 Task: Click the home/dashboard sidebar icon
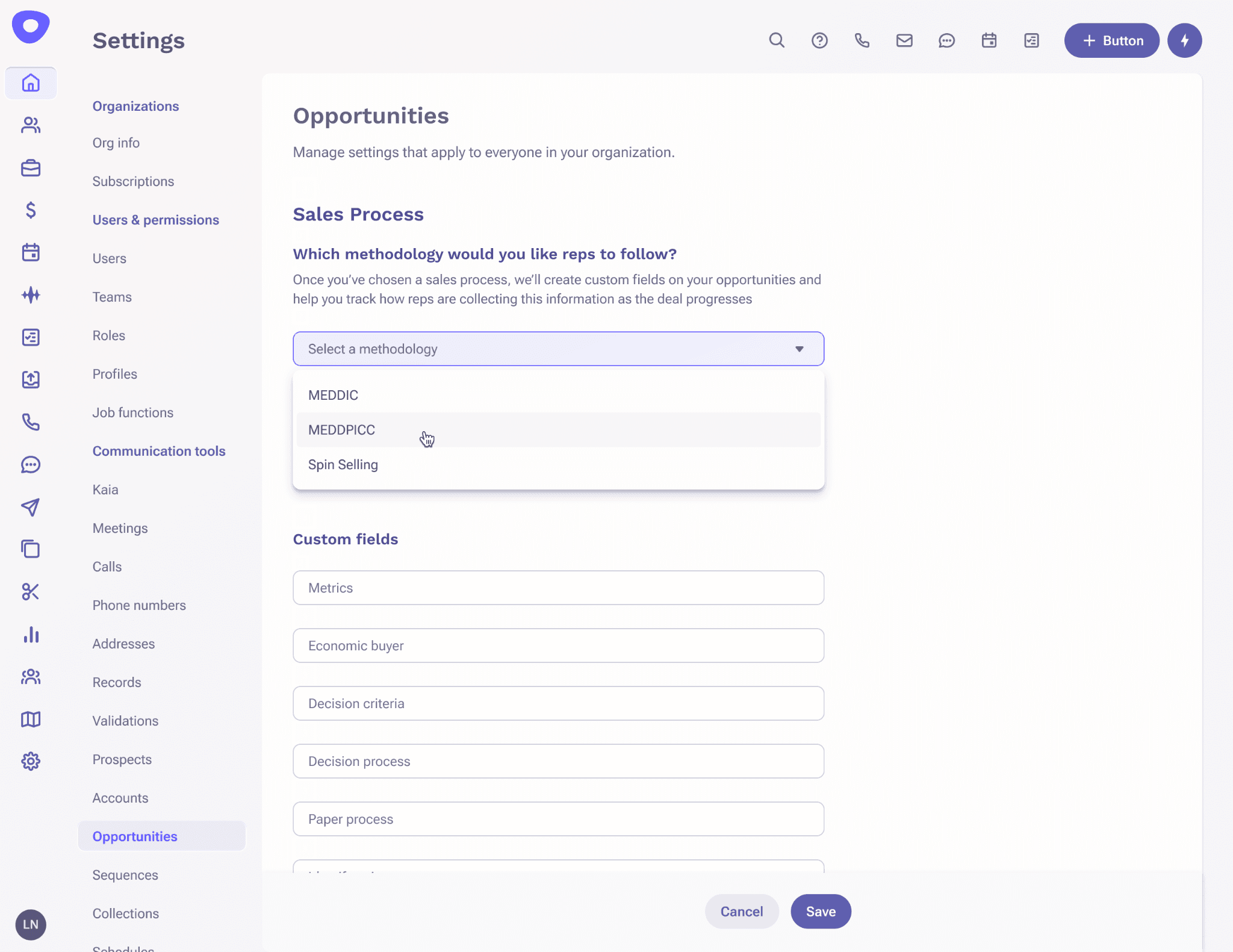(30, 82)
